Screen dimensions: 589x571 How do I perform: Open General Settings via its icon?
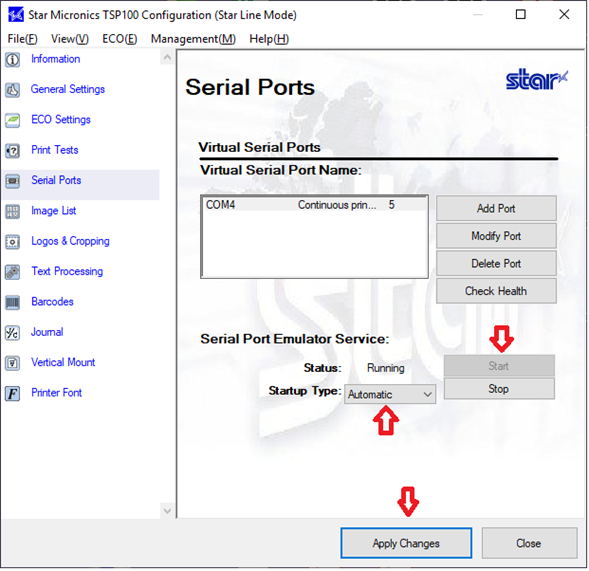coord(12,90)
